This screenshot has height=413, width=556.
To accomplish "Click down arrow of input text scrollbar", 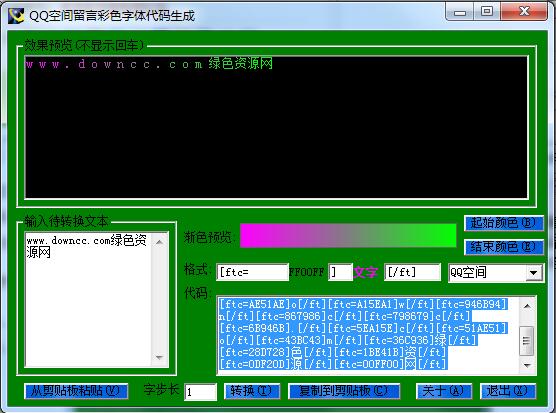I will click(160, 357).
